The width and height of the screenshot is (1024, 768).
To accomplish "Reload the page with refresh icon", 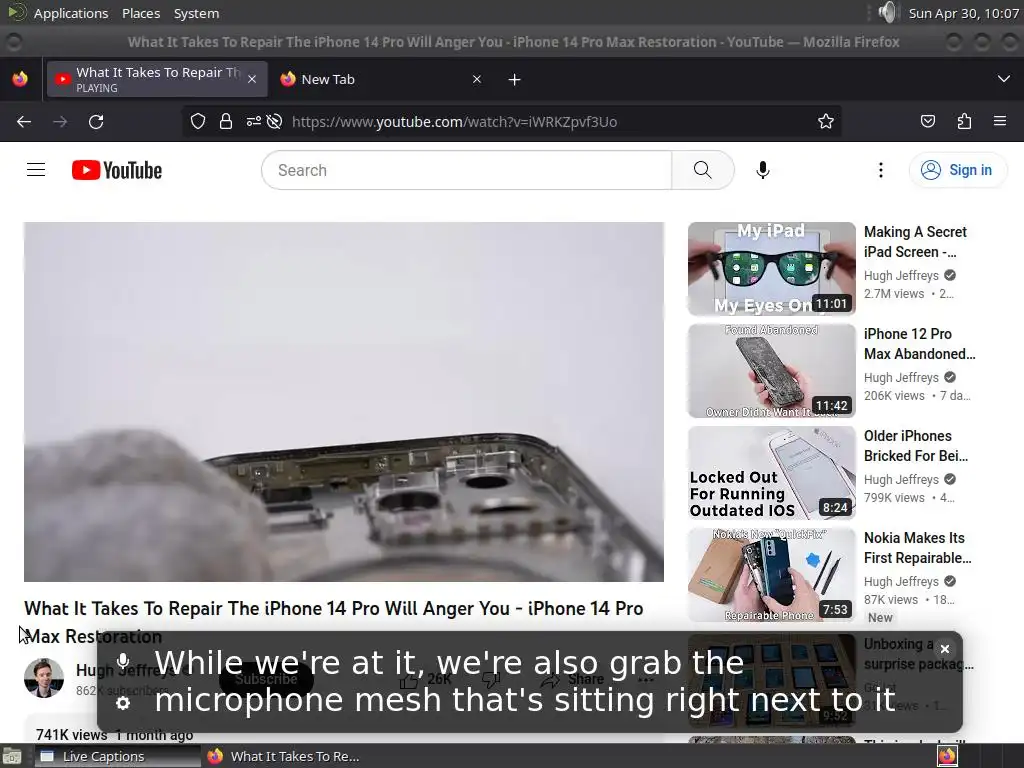I will pyautogui.click(x=96, y=121).
